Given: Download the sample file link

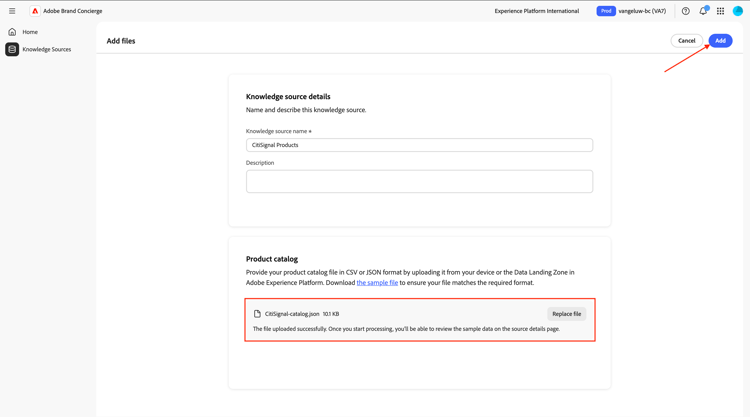Looking at the screenshot, I should [377, 283].
